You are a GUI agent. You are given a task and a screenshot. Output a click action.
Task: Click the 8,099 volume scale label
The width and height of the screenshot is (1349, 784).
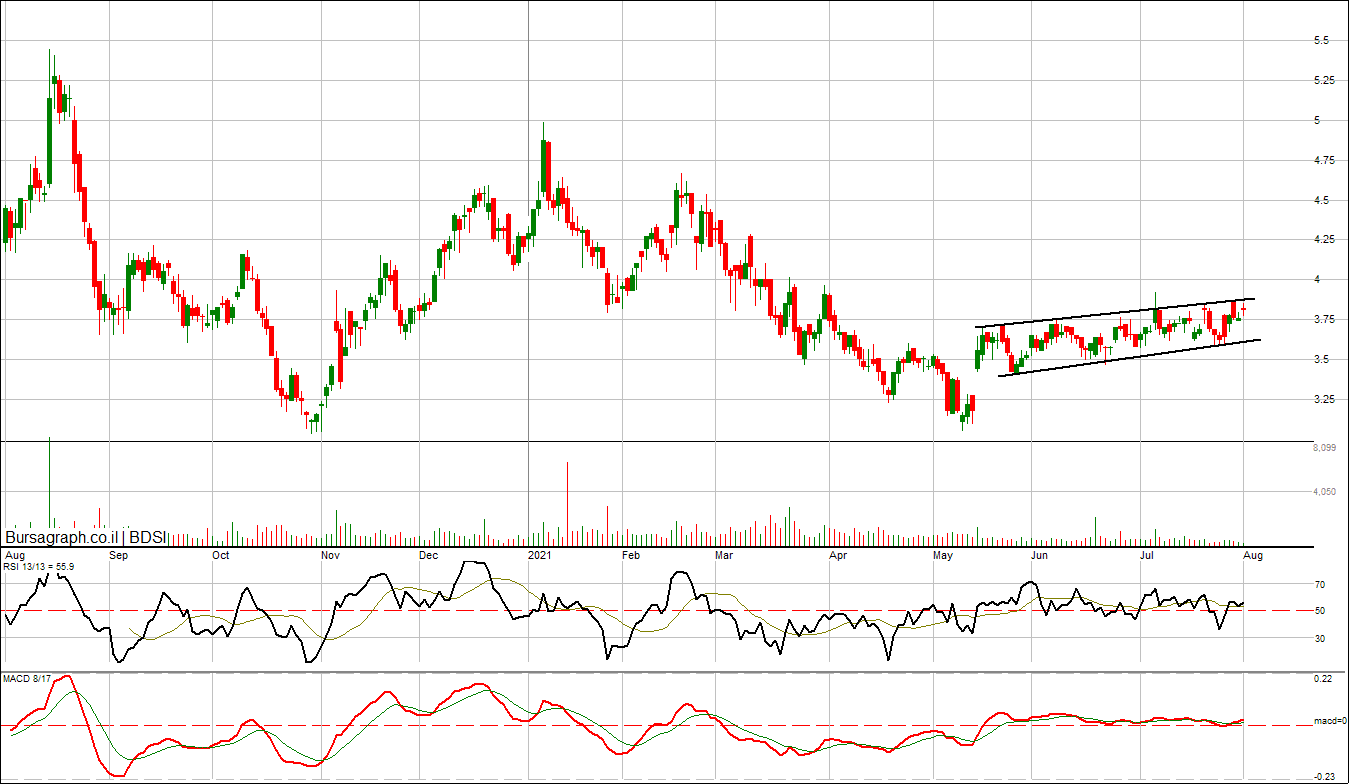[x=1326, y=449]
